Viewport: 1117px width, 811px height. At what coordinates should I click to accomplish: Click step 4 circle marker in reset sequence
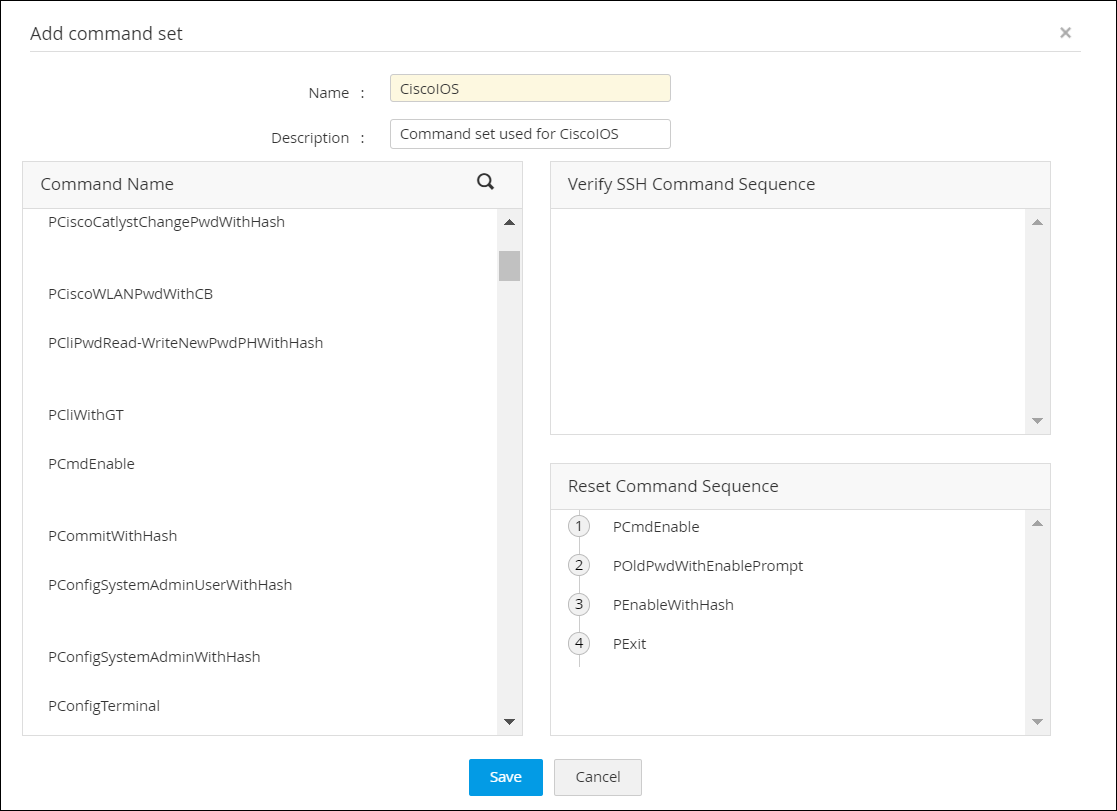tap(579, 643)
